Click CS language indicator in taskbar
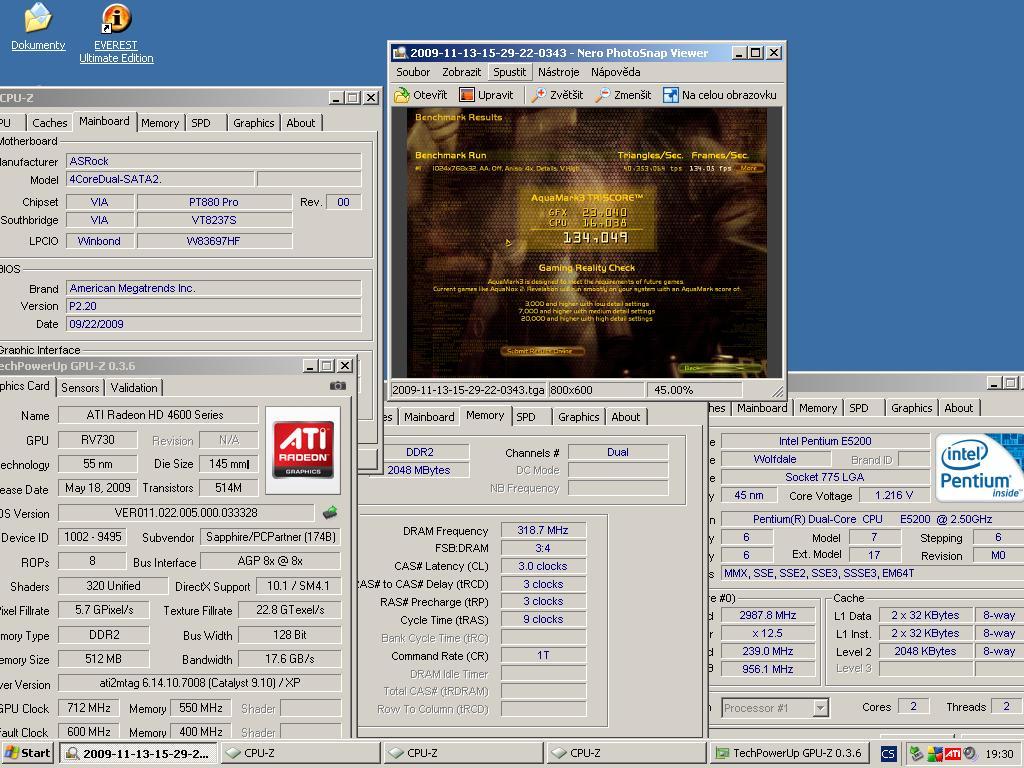 tap(888, 754)
